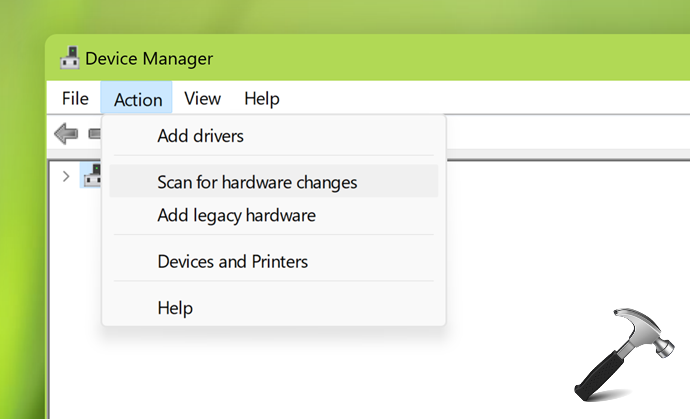Click the Device Manager window title text
690x419 pixels.
(149, 58)
